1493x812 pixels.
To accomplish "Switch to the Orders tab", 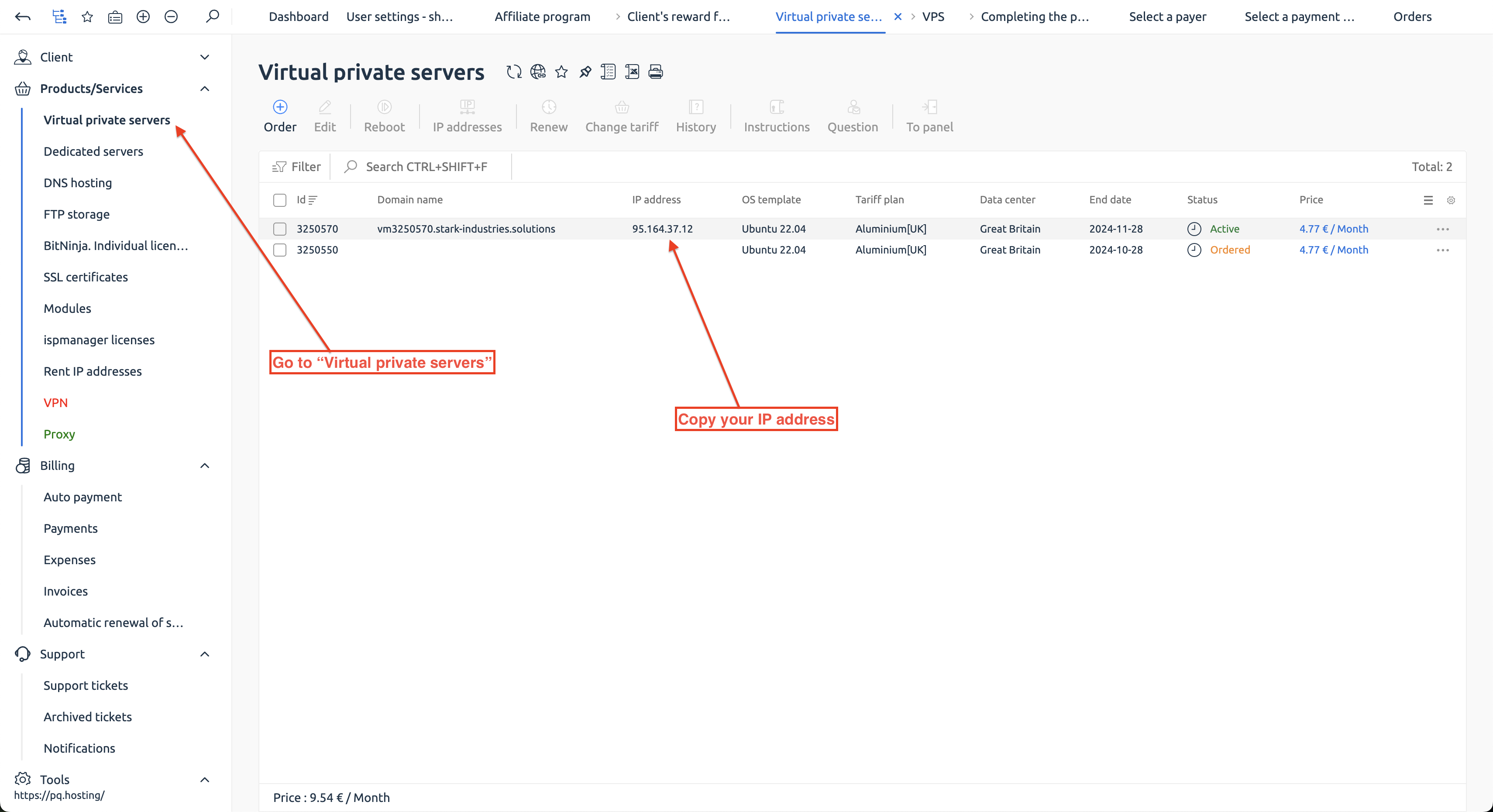I will 1412,17.
